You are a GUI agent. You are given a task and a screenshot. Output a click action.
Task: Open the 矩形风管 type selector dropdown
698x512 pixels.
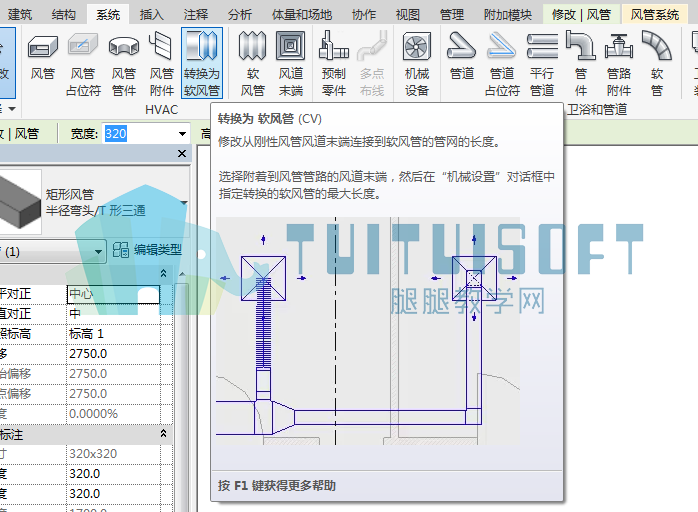(184, 203)
